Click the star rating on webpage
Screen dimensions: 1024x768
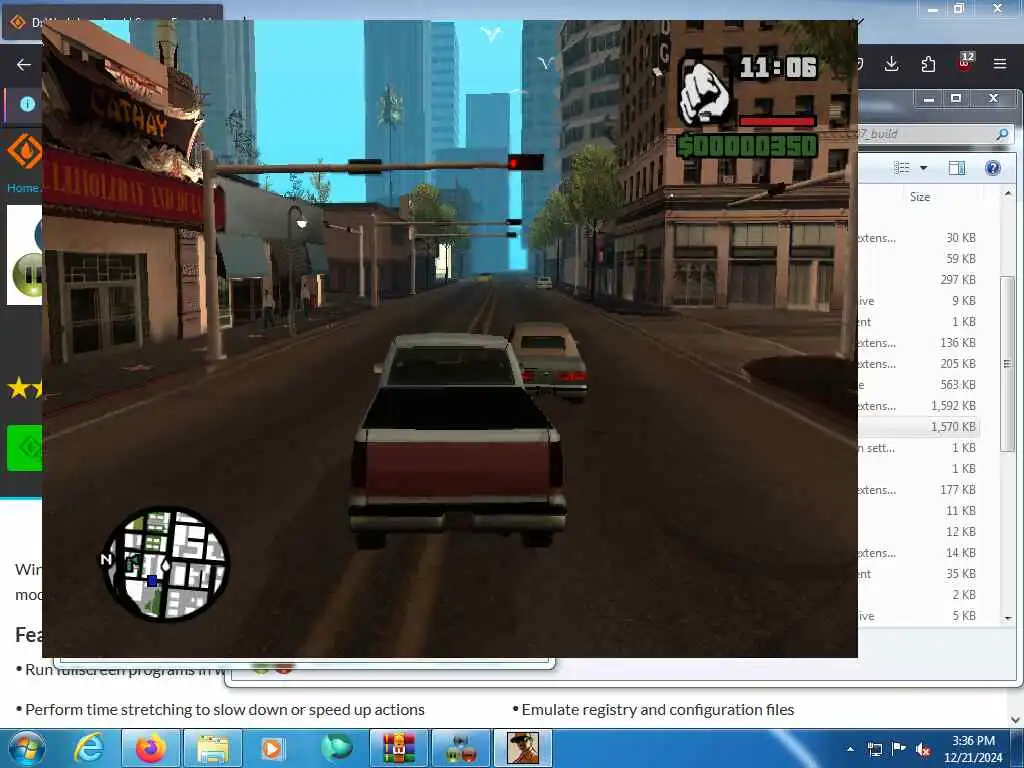click(25, 388)
